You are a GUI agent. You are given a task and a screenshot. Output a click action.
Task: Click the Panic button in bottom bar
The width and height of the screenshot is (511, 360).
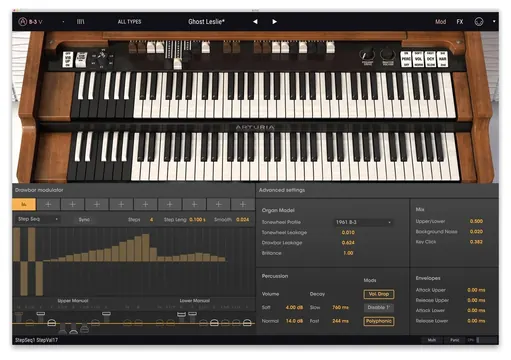(455, 340)
